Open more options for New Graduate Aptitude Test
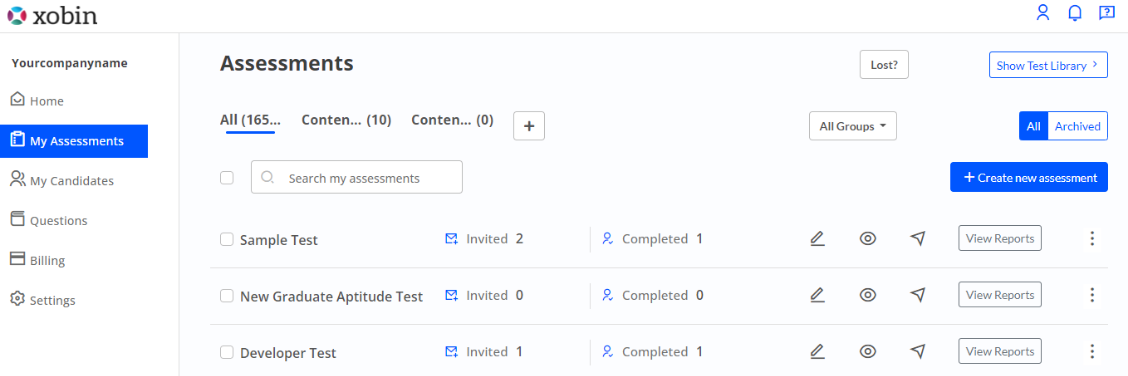 tap(1092, 295)
